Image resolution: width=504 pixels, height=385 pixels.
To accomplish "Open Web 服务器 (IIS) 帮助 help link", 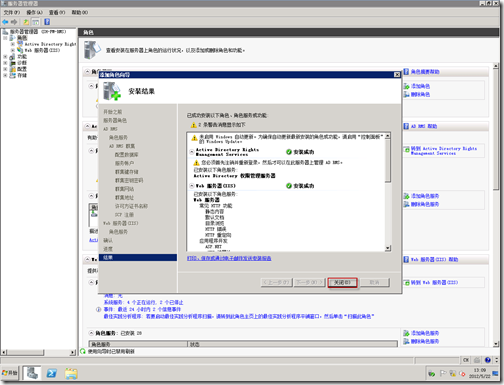I will click(434, 259).
